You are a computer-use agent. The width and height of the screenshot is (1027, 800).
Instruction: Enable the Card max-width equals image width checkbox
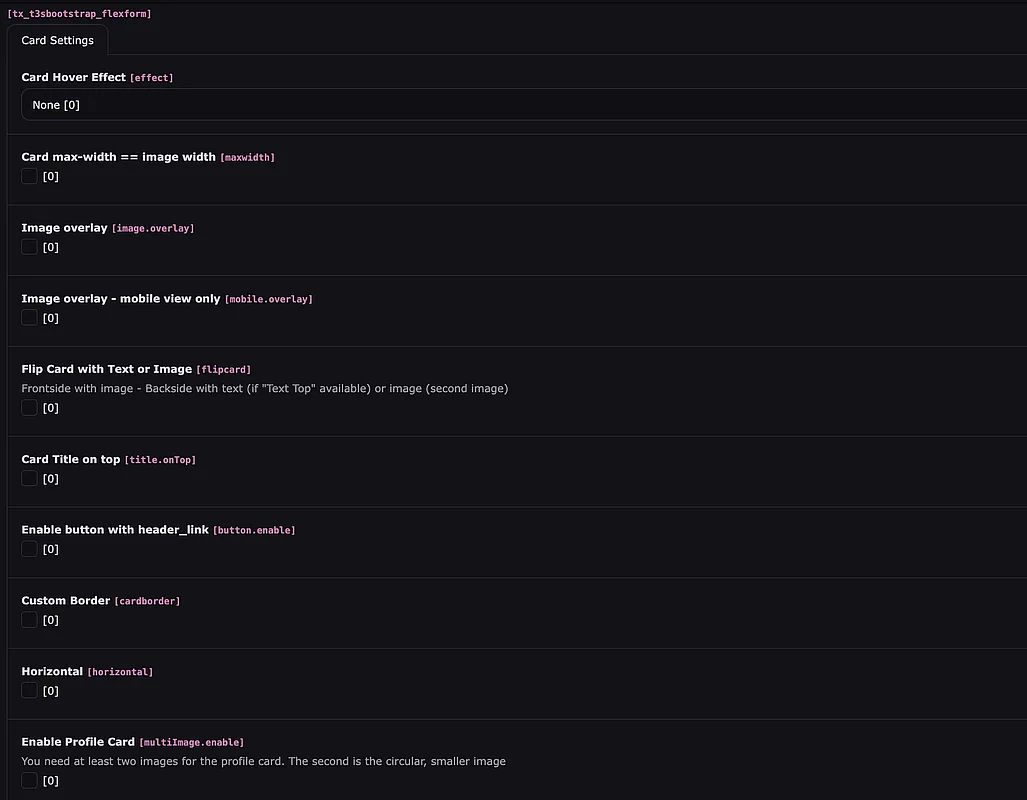pos(30,177)
